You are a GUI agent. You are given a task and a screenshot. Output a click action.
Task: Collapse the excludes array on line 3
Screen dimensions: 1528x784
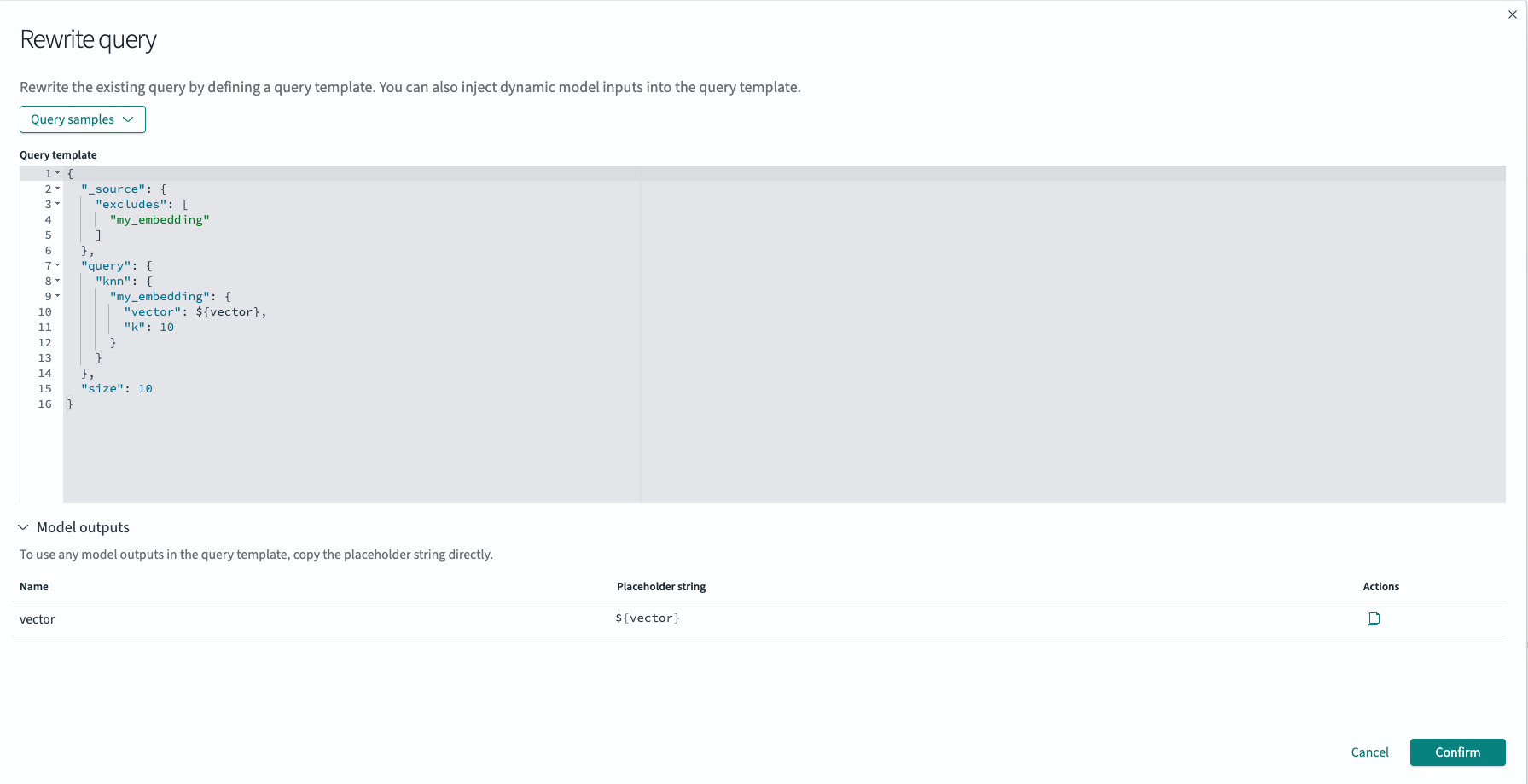coord(58,203)
